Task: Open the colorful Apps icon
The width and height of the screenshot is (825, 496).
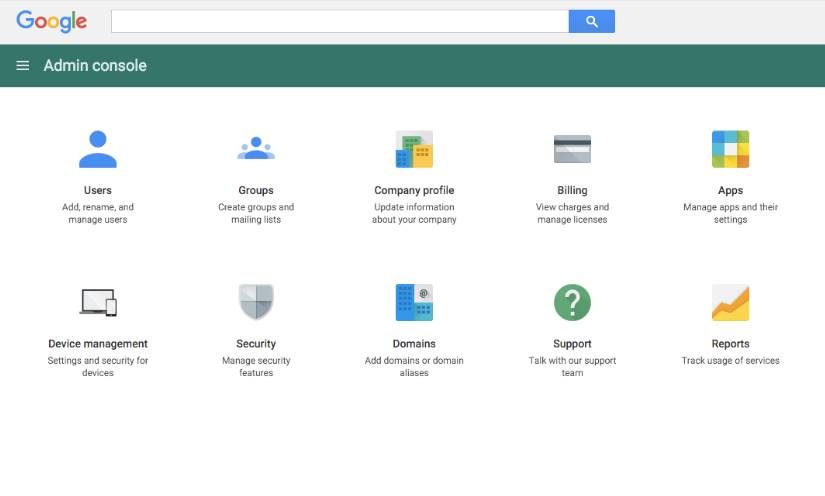Action: (x=730, y=149)
